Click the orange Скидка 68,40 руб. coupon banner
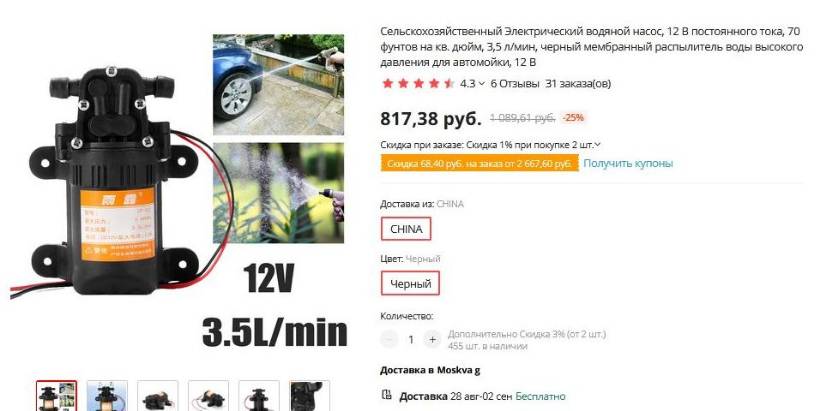Viewport: 820px width, 411px height. click(480, 164)
